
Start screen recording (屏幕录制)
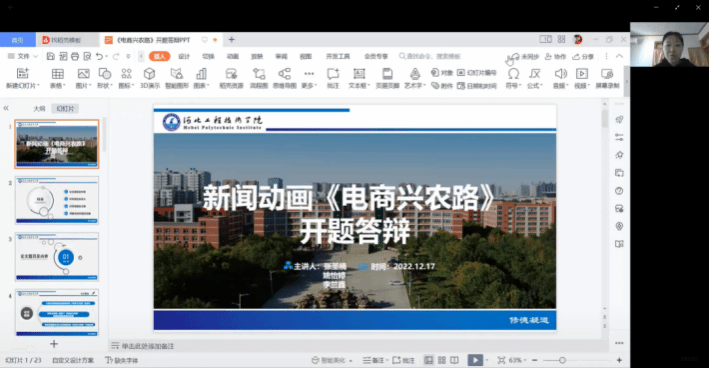pos(607,78)
